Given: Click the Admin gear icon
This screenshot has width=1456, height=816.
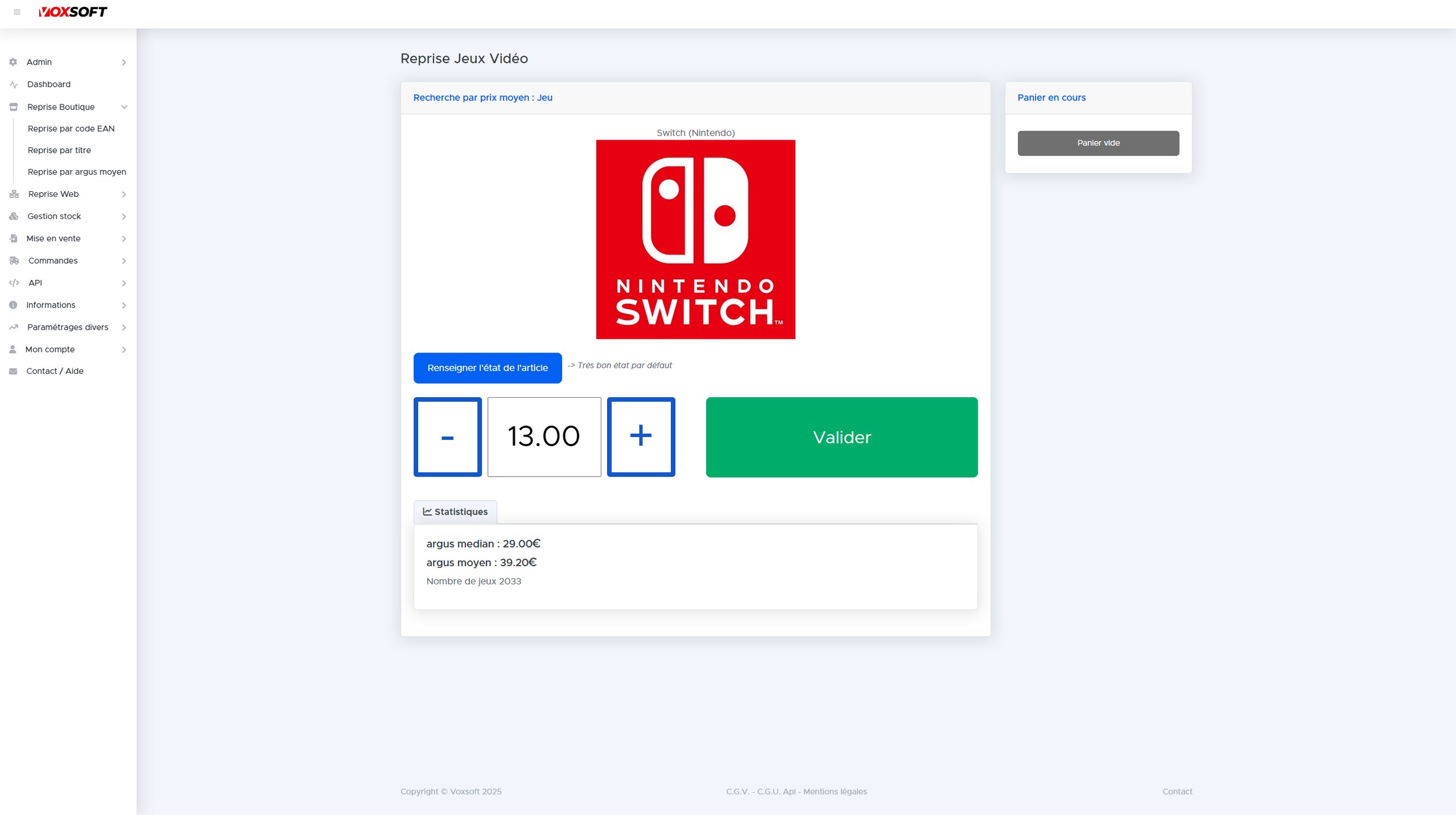Looking at the screenshot, I should pyautogui.click(x=14, y=62).
